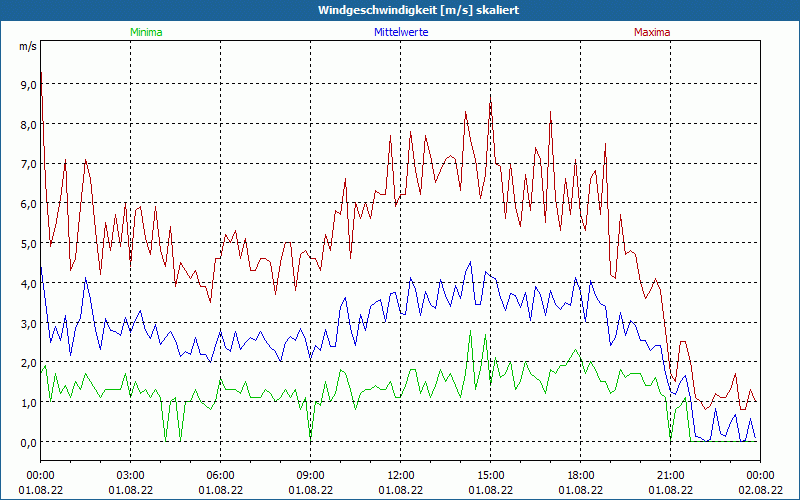Click the chart title 'Windgeschwindigkeit [m/s] skaliert'
Viewport: 800px width, 500px height.
click(418, 10)
